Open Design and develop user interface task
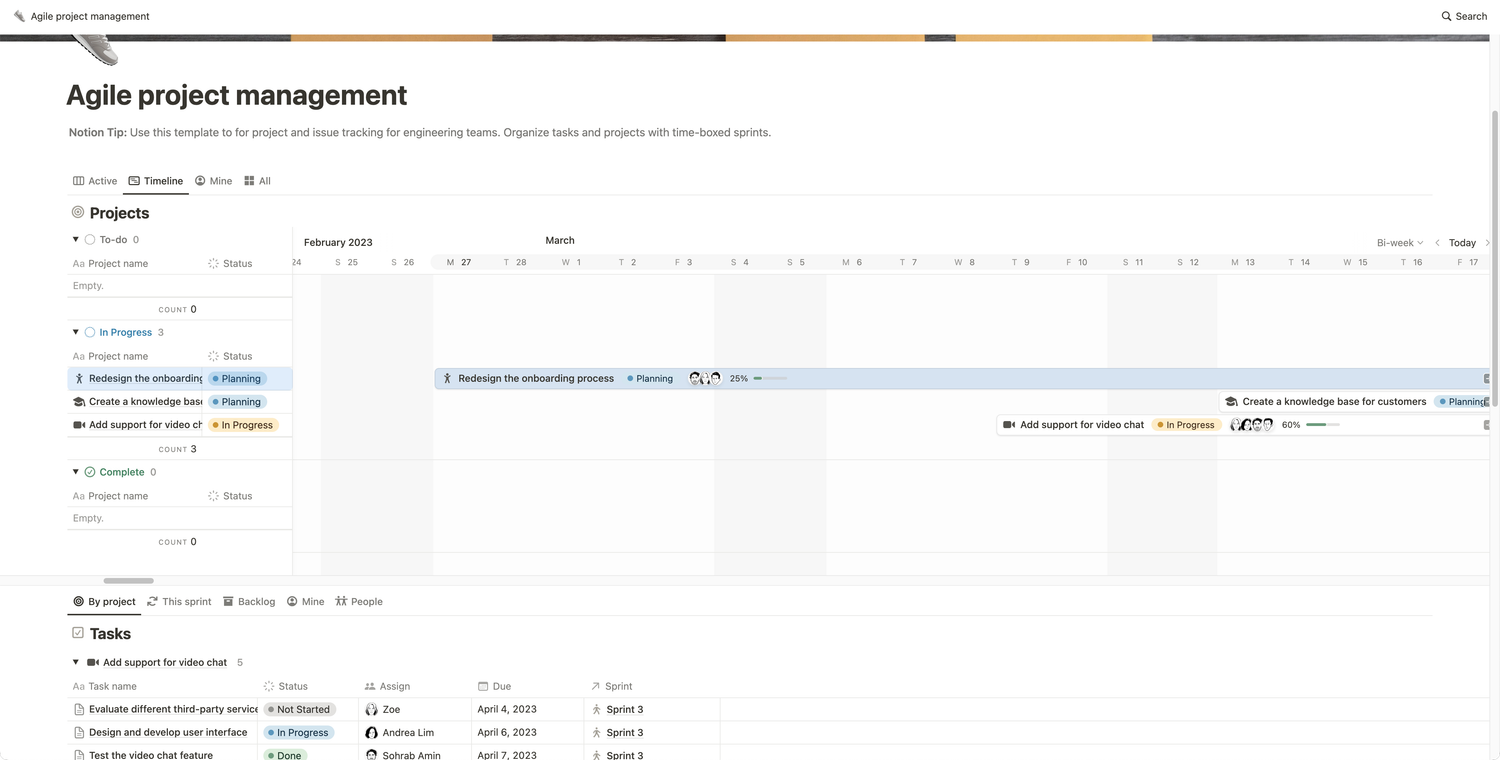Image resolution: width=1500 pixels, height=760 pixels. (x=168, y=732)
